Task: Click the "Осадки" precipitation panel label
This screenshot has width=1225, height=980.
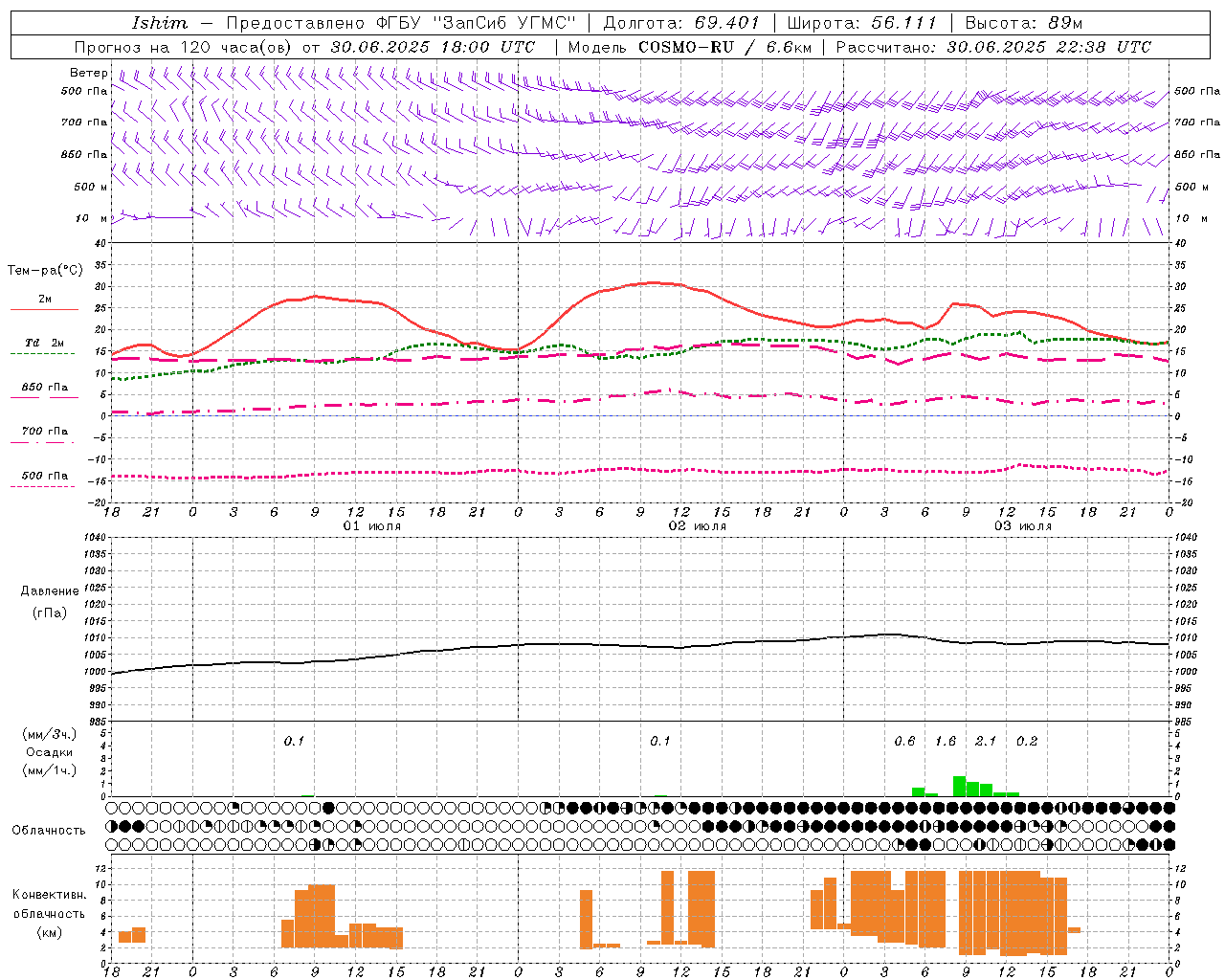Action: [x=50, y=752]
